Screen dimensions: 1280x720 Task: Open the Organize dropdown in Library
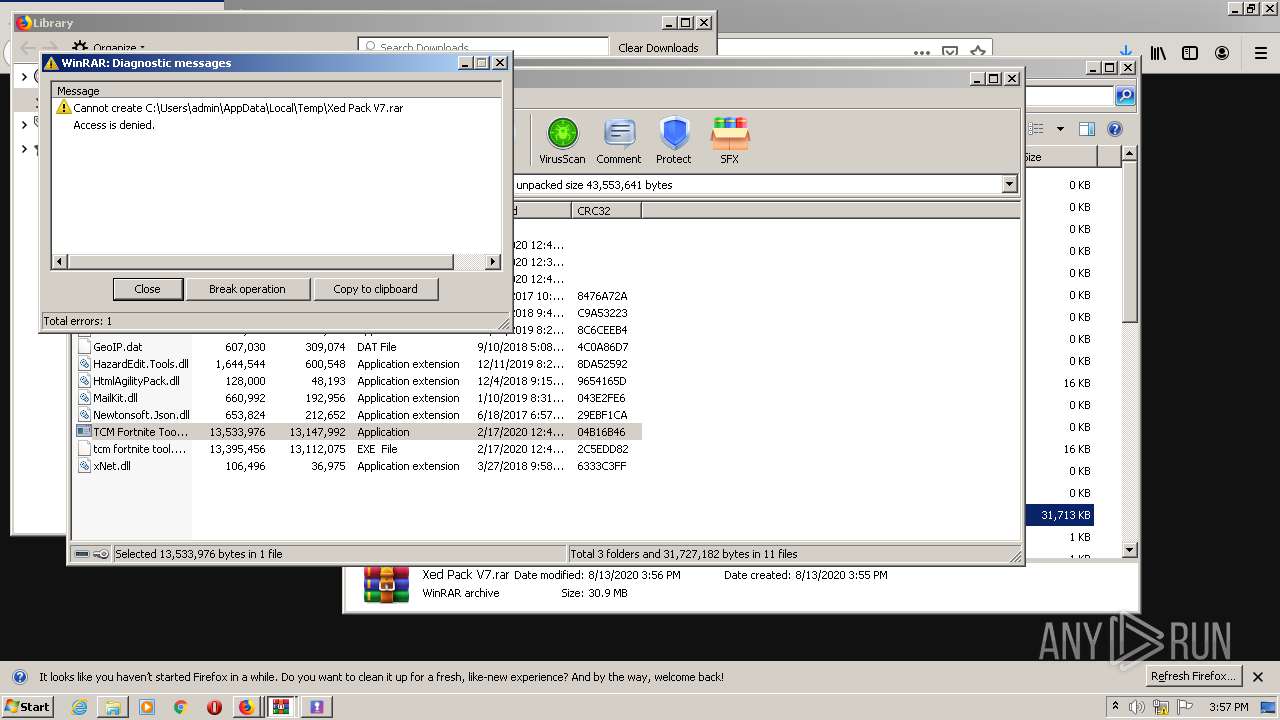[x=109, y=47]
